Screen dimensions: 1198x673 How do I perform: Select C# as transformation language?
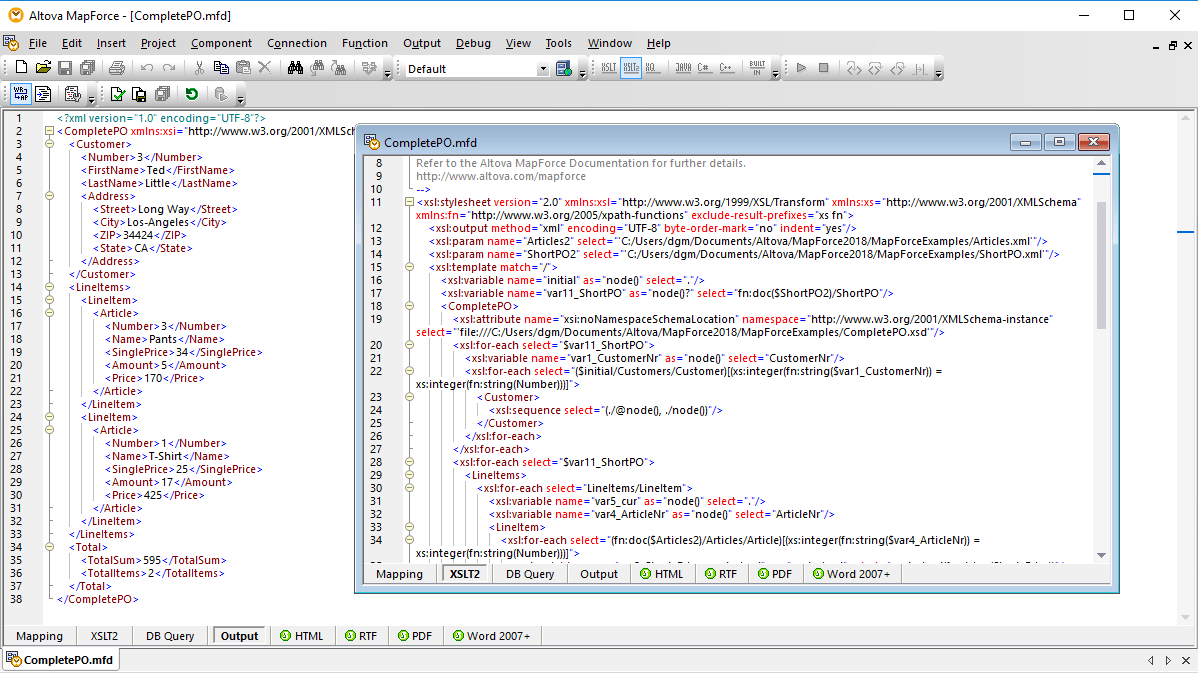click(704, 68)
